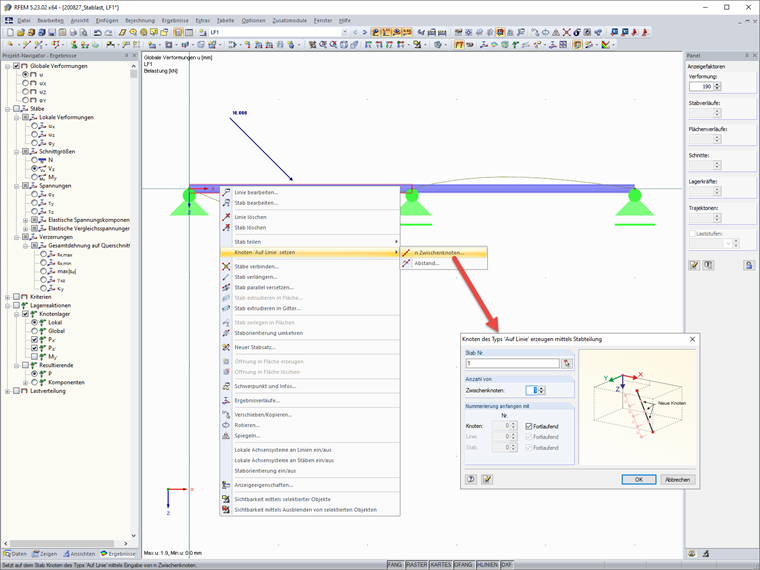Click the color scale results icon
The image size is (760, 570).
point(606,45)
